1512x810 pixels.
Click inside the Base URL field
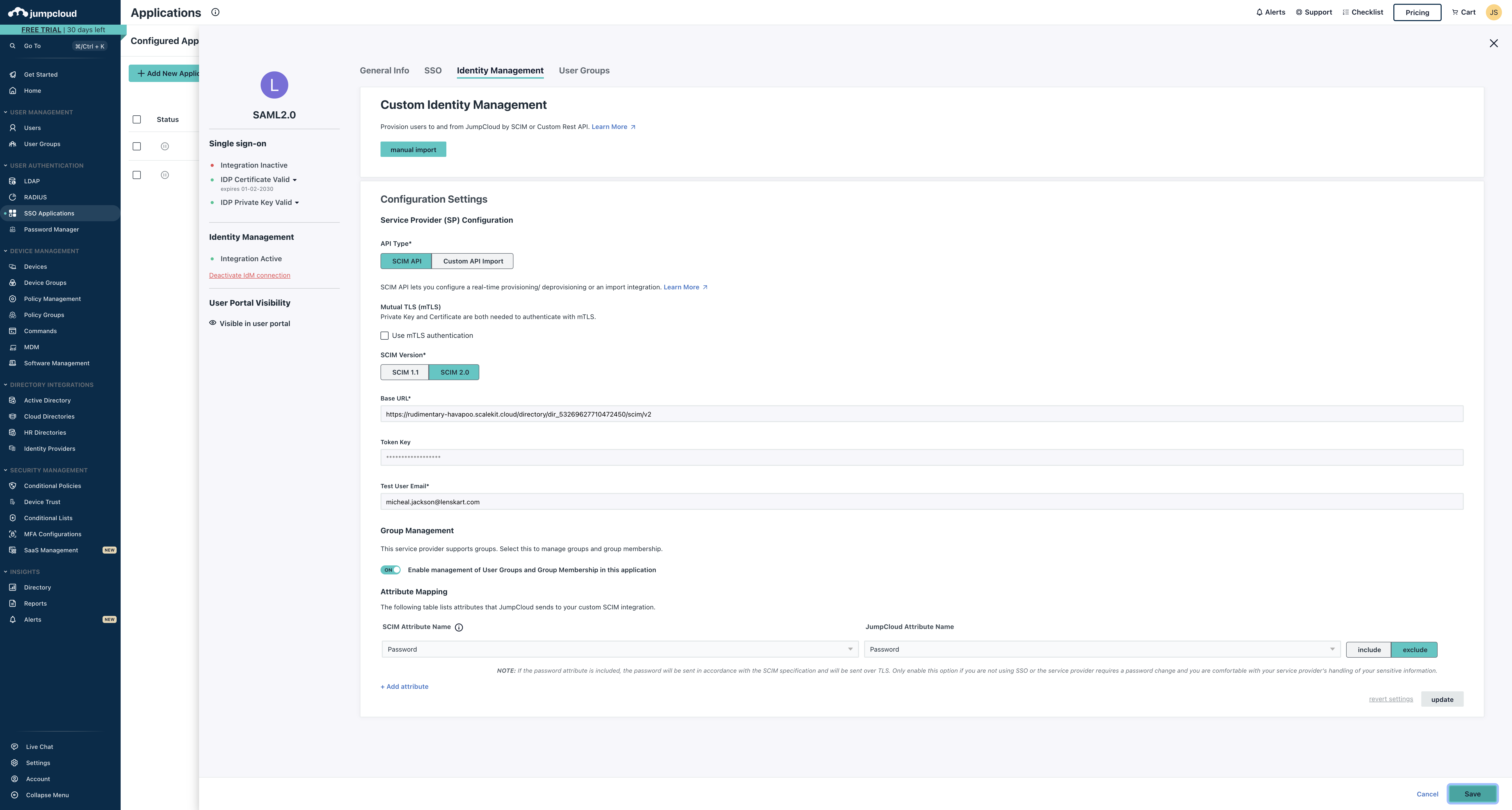(x=922, y=414)
